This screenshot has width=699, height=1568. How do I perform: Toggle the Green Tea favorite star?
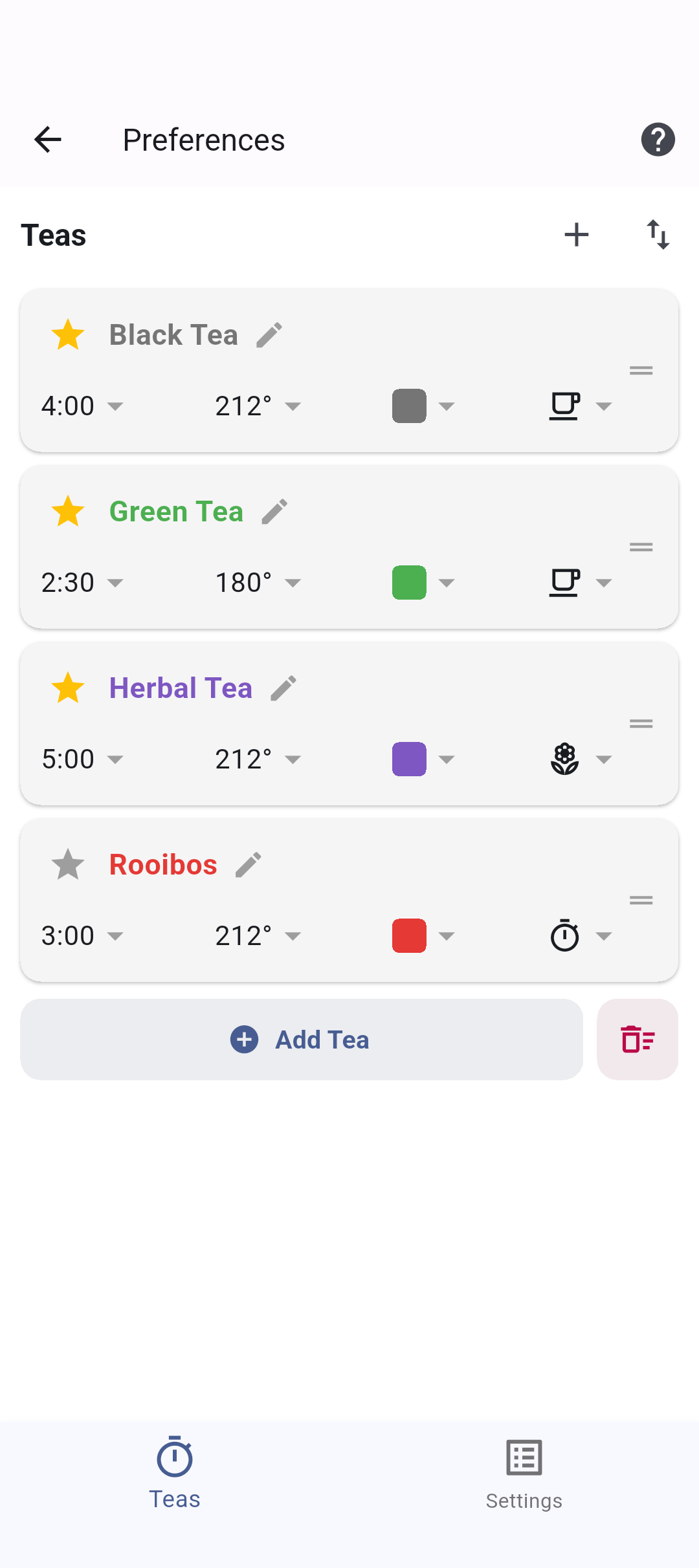pyautogui.click(x=68, y=512)
